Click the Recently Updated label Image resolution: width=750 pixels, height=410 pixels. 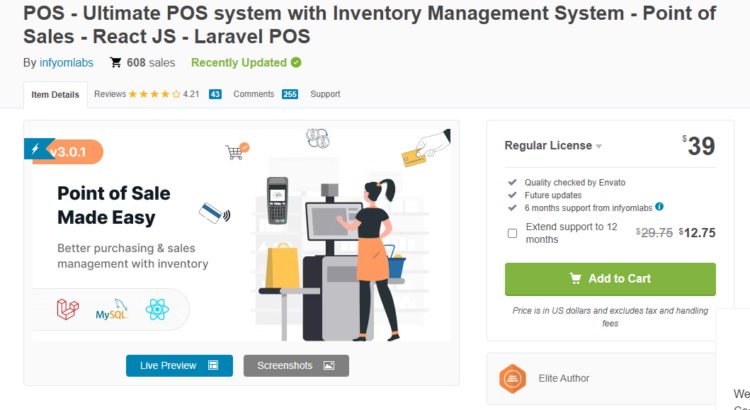point(239,63)
